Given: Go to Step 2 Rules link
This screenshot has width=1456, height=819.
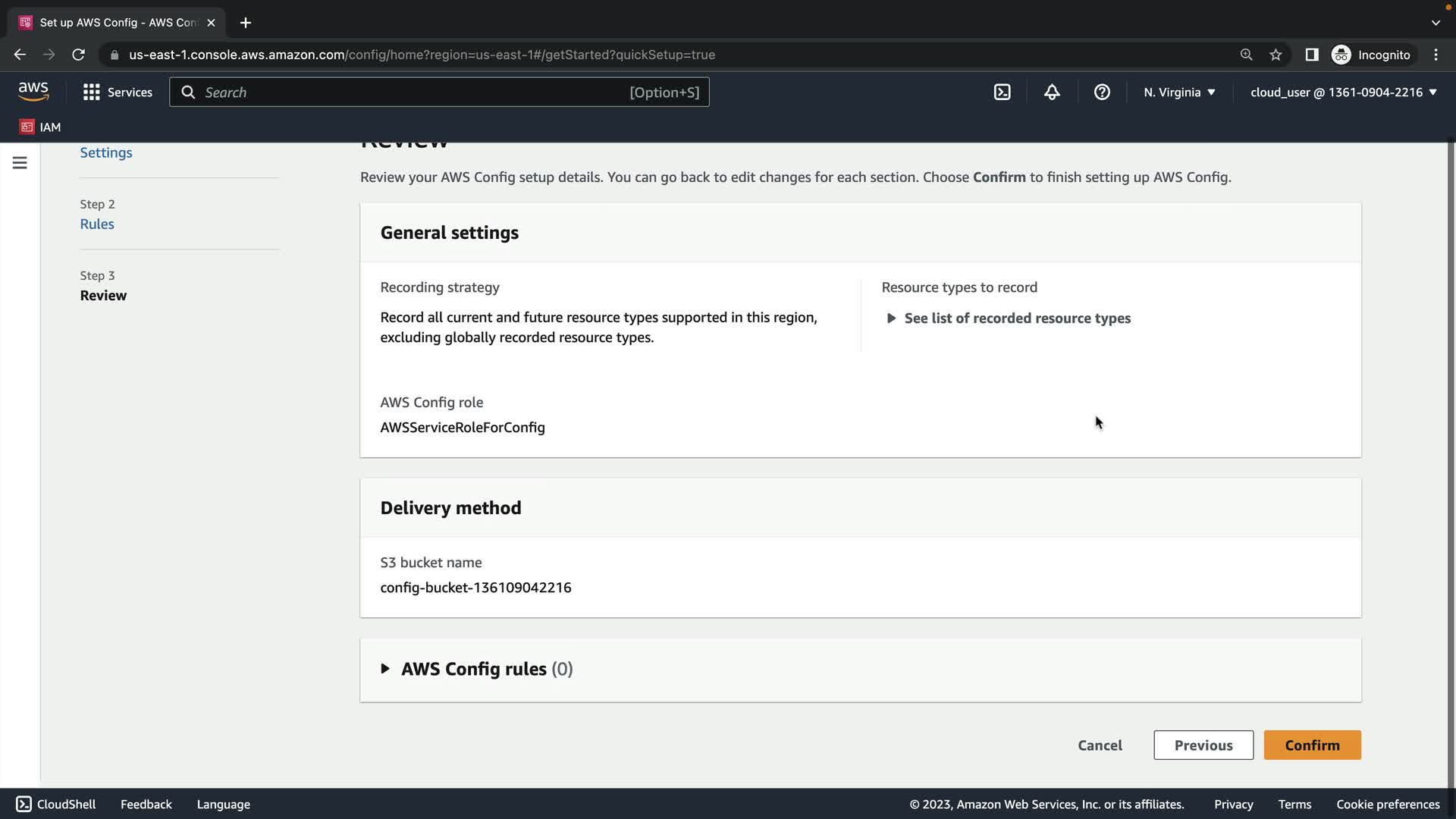Looking at the screenshot, I should (97, 224).
